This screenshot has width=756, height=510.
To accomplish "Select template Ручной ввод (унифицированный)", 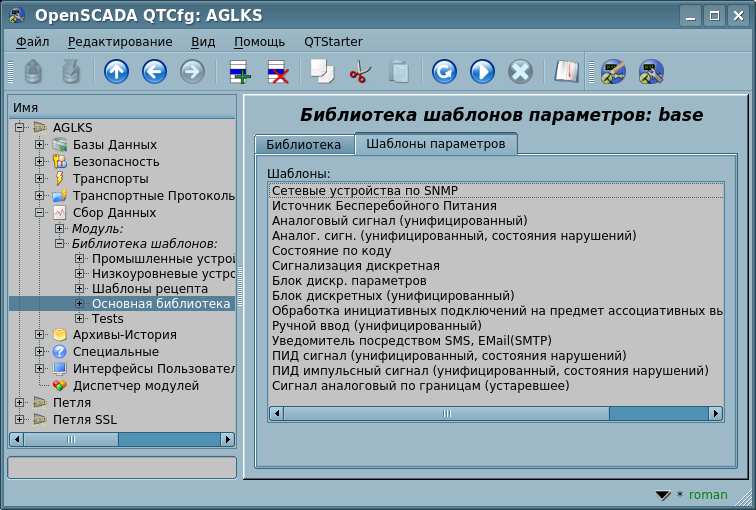I will (x=496, y=326).
